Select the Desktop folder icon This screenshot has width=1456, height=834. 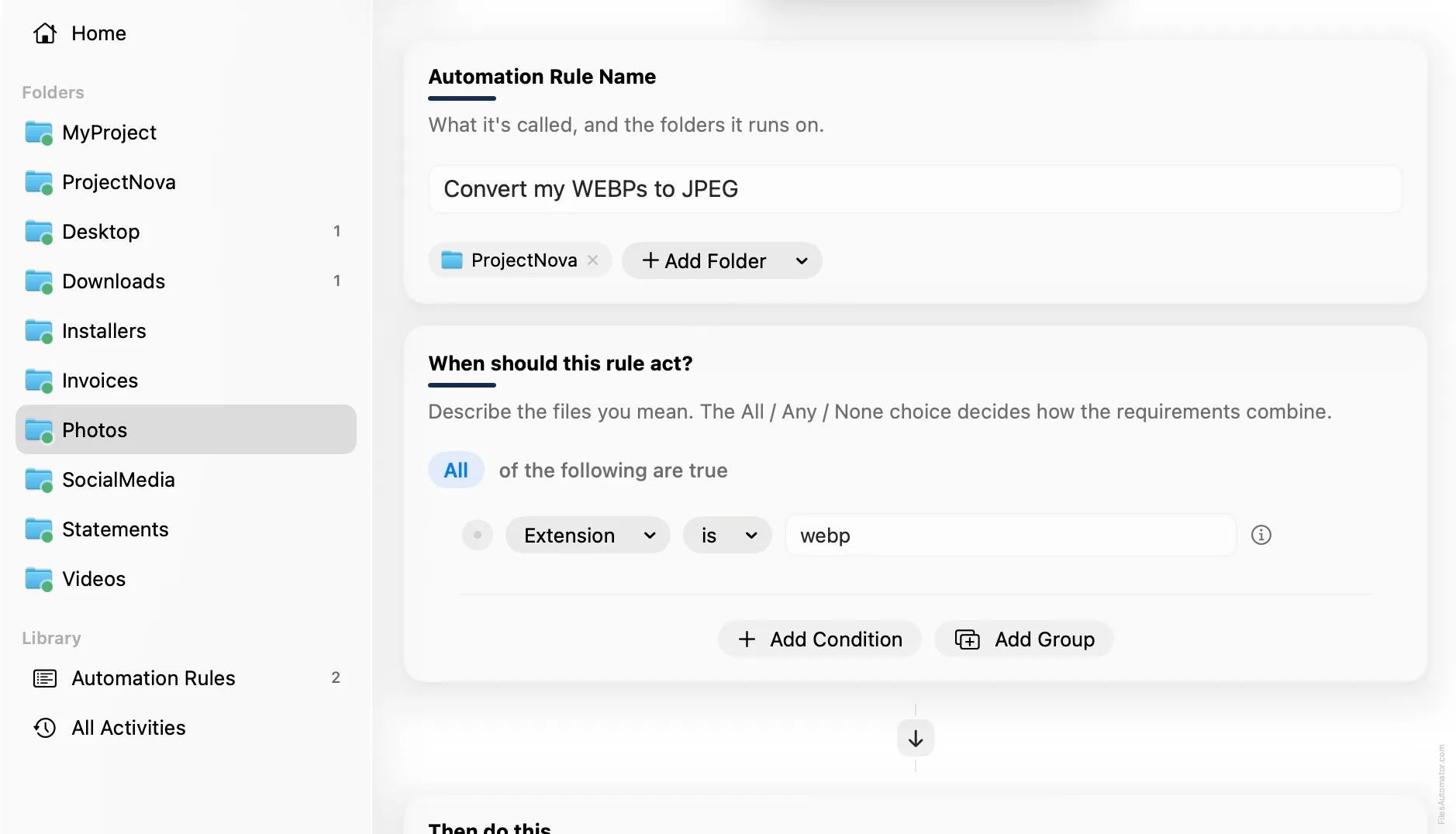(x=39, y=232)
